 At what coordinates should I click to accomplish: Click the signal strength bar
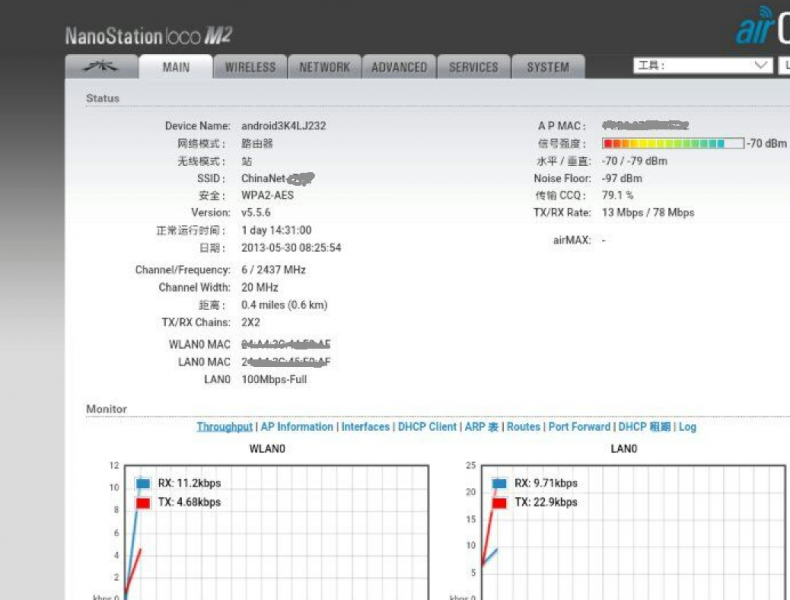coord(673,144)
